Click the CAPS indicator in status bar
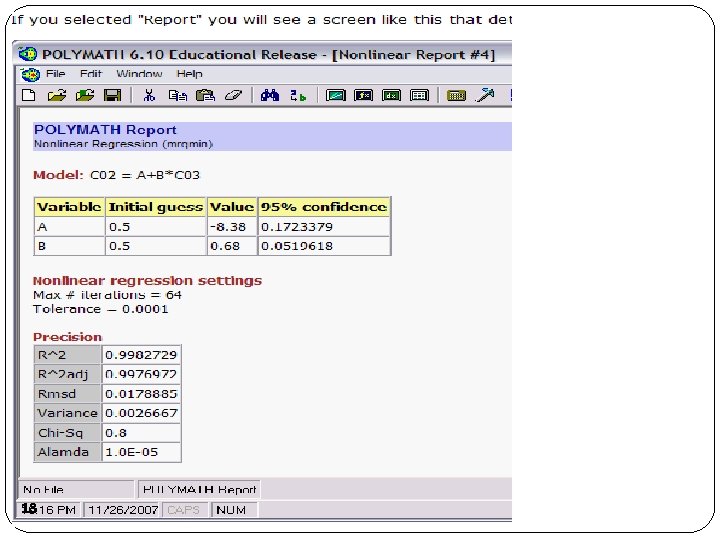Image resolution: width=720 pixels, height=540 pixels. tap(184, 510)
